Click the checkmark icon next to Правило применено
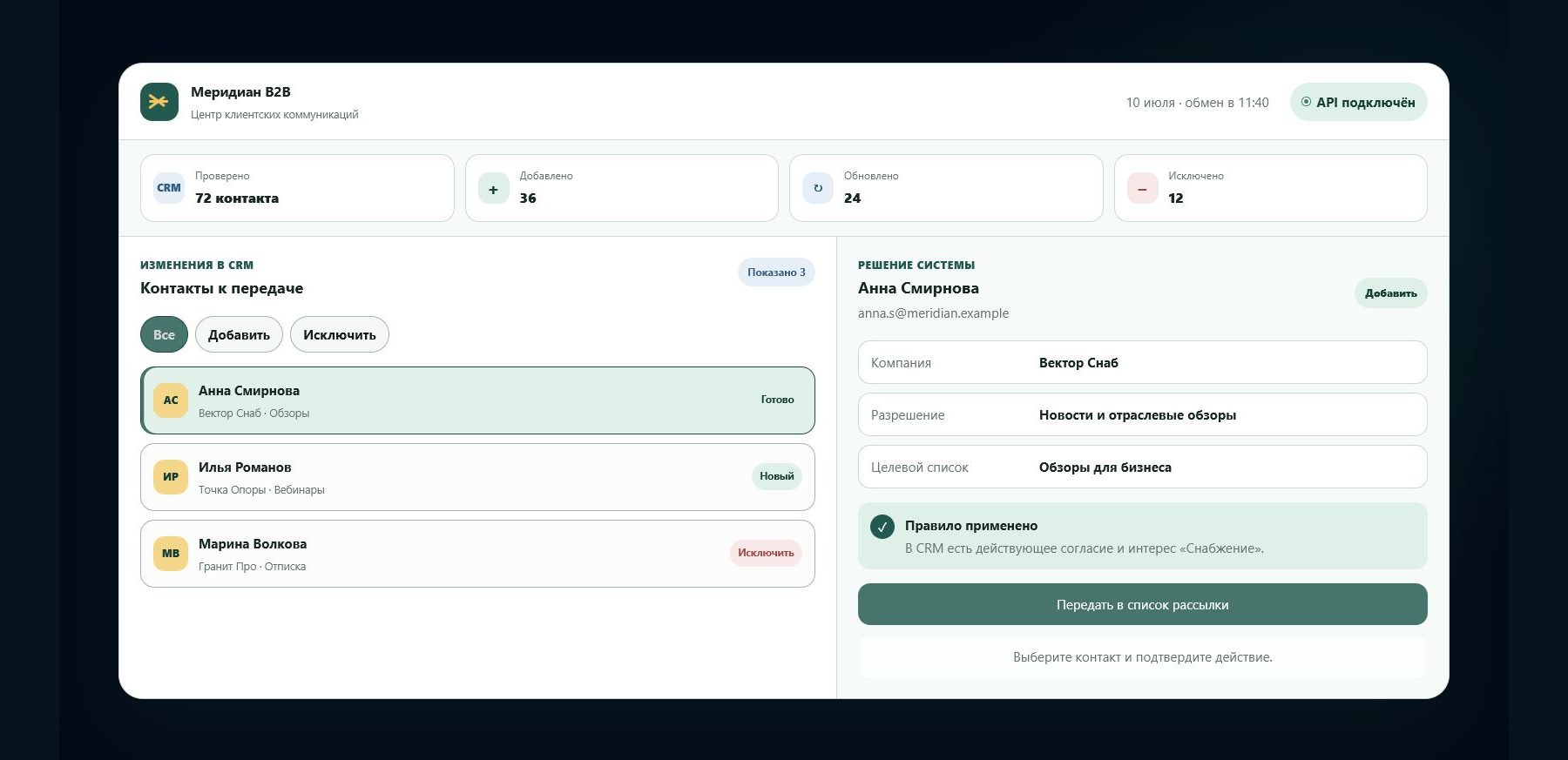 click(882, 527)
